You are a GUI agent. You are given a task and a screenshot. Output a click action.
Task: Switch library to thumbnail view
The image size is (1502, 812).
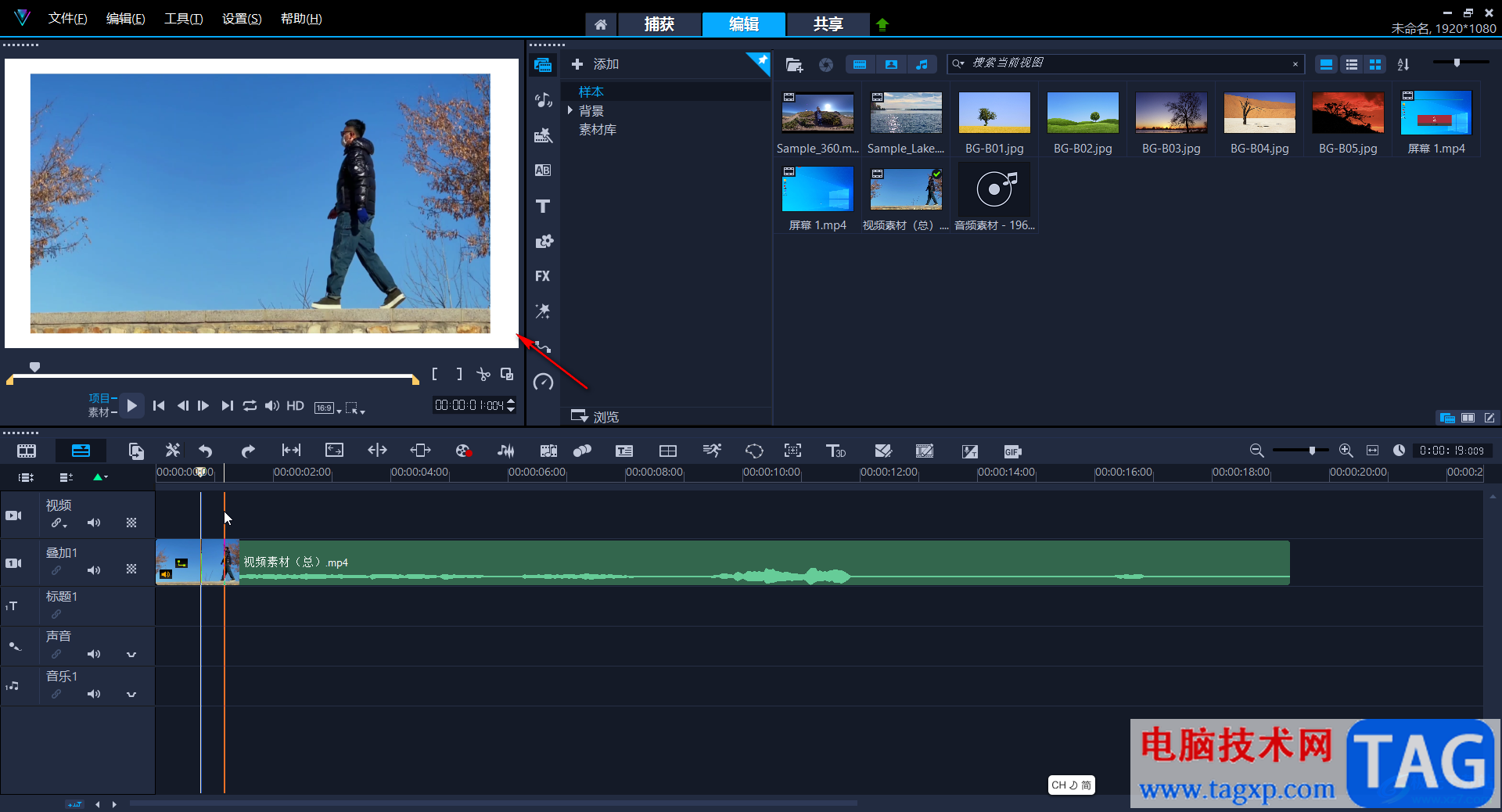(x=1375, y=64)
